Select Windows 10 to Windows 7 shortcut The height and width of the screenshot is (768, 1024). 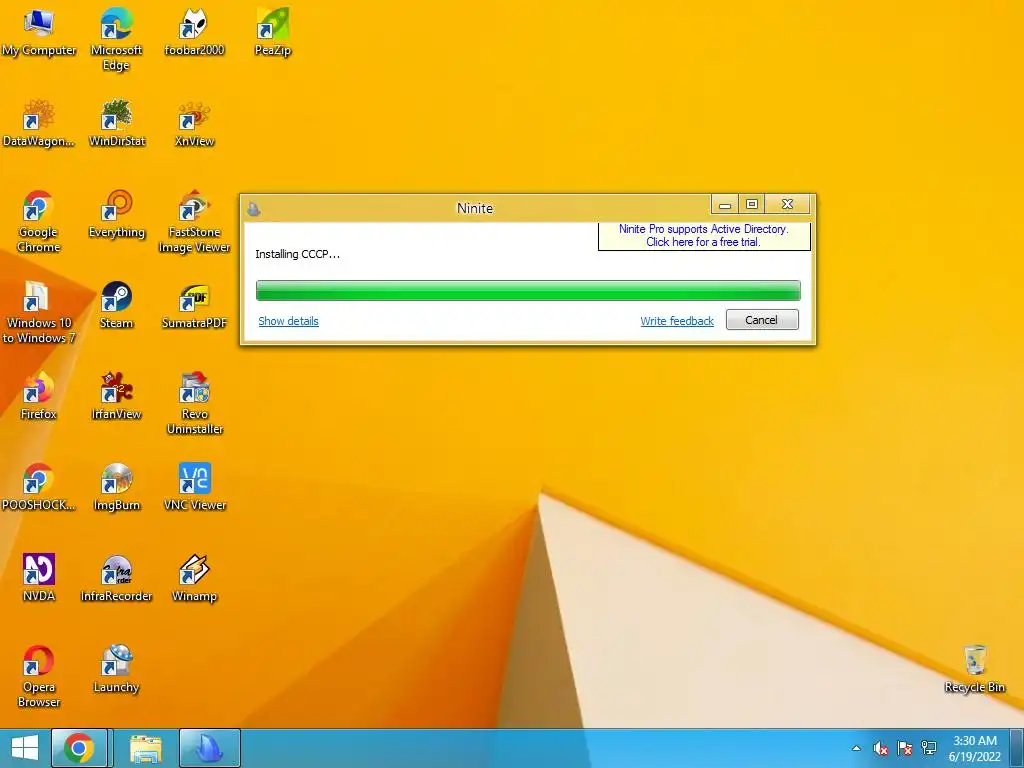click(39, 312)
